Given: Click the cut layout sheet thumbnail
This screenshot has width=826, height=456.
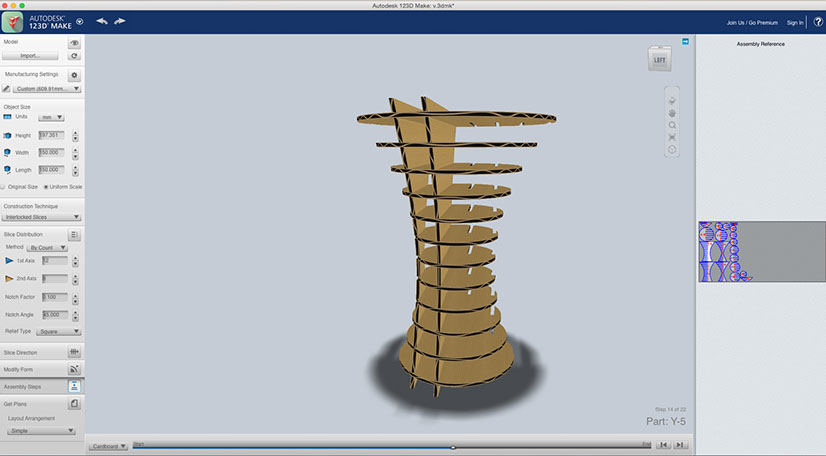Looking at the screenshot, I should coord(762,252).
